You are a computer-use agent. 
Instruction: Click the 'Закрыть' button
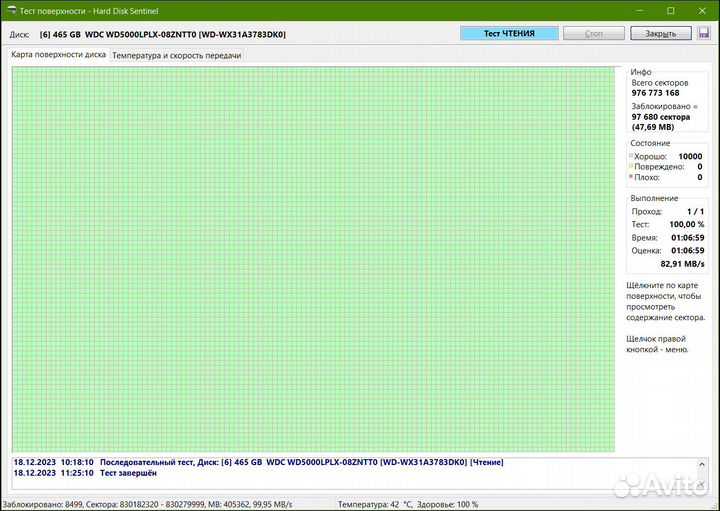(661, 34)
